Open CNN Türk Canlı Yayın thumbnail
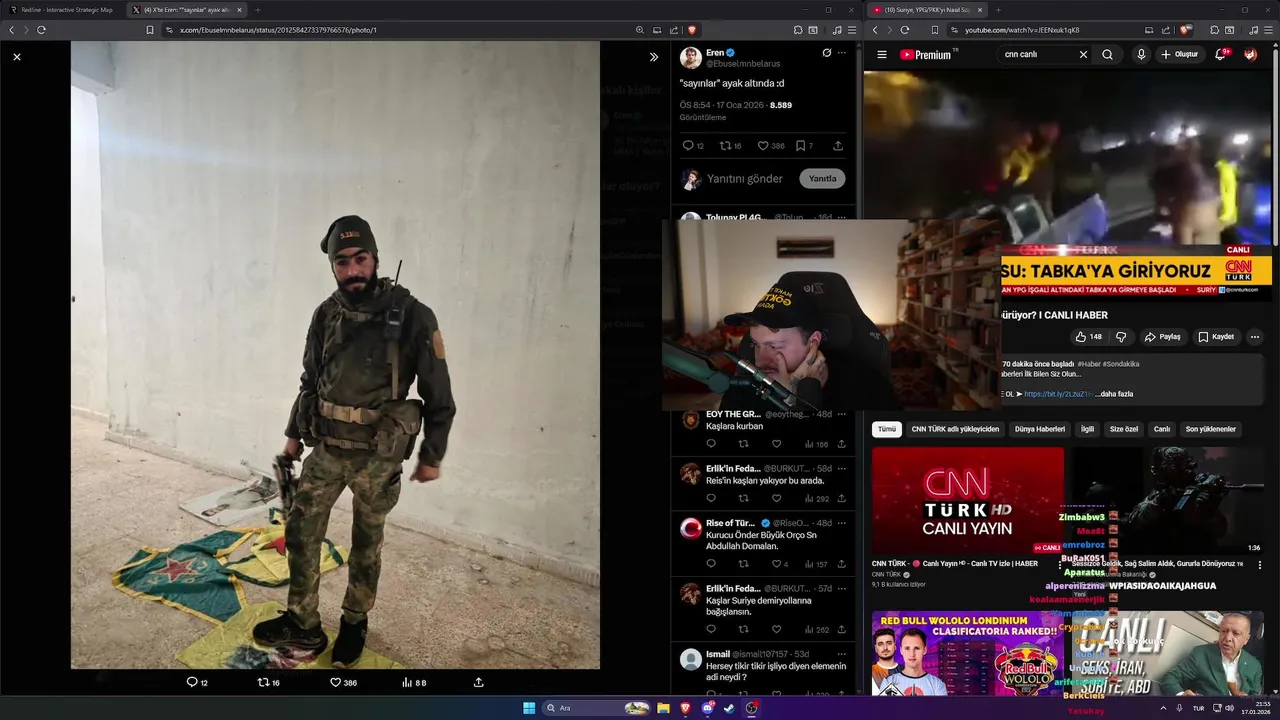The image size is (1280, 720). pos(967,501)
